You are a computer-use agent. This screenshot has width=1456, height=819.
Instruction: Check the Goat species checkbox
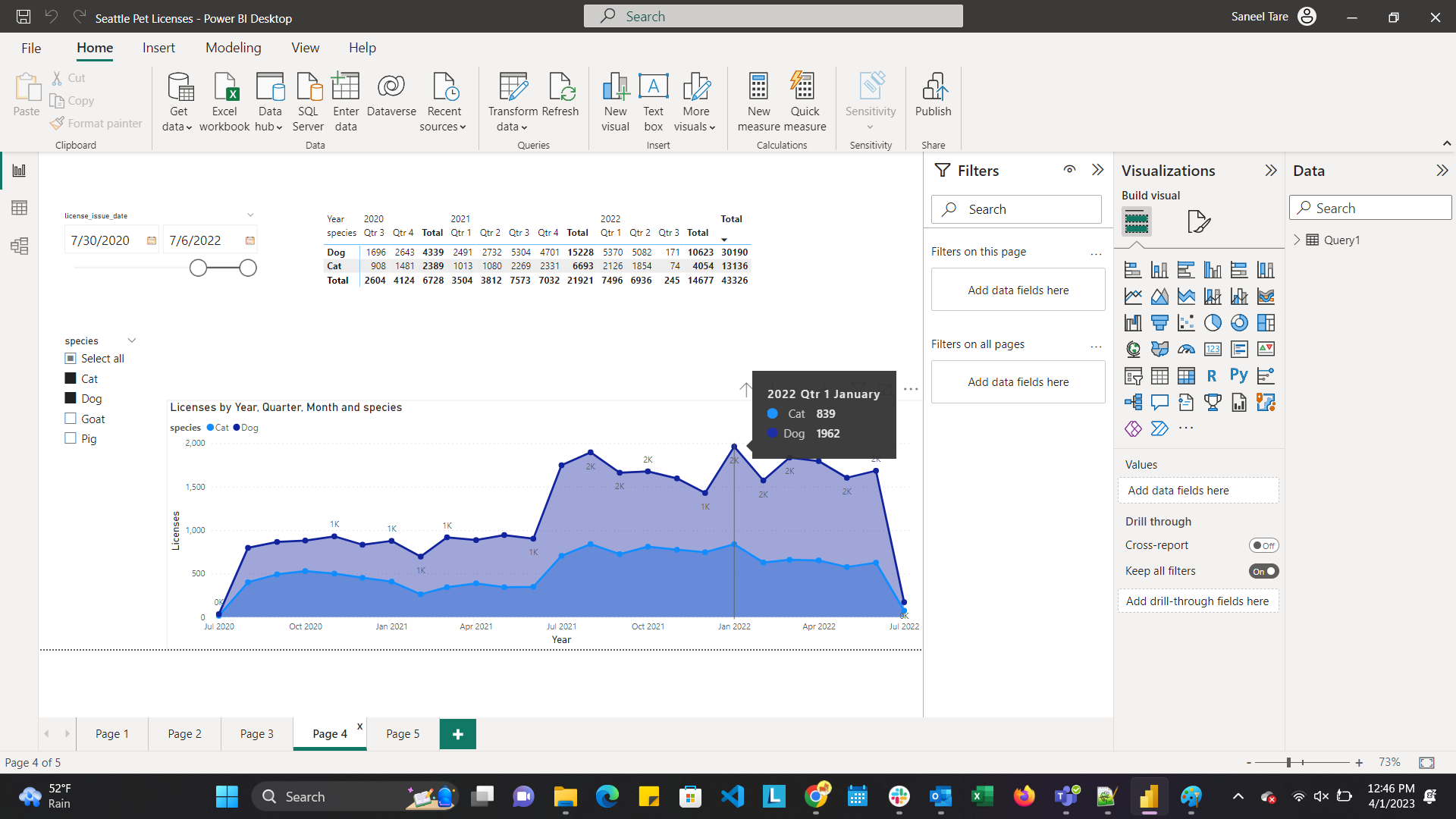pos(70,418)
